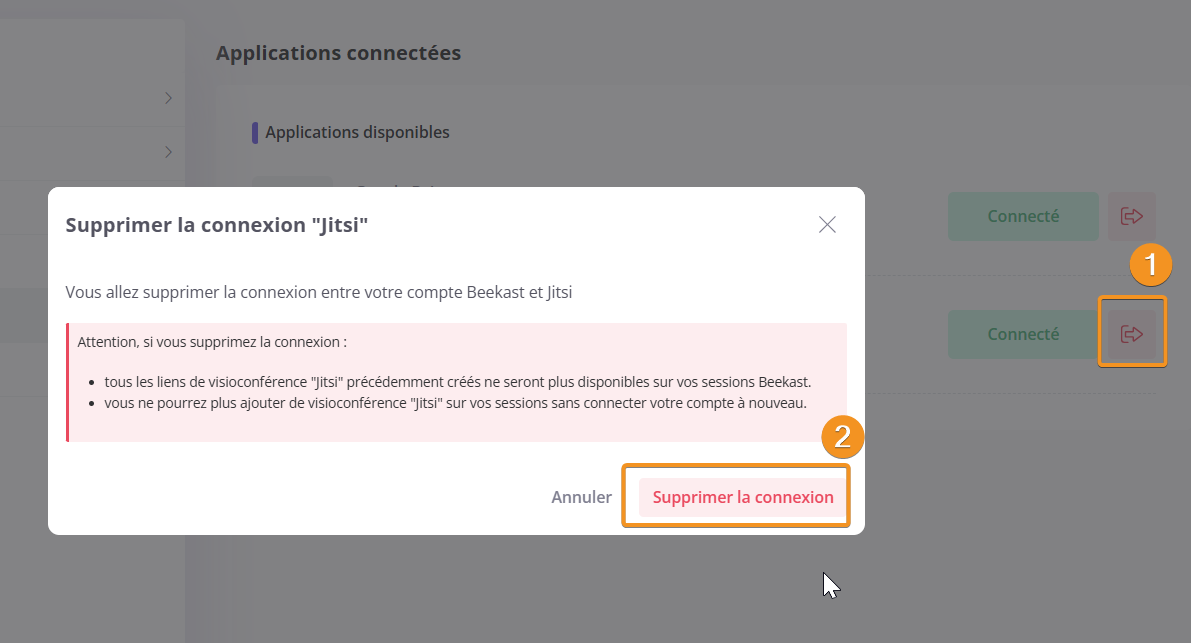Screen dimensions: 1191x643
Task: Click the red left border of warning box
Action: pyautogui.click(x=67, y=382)
